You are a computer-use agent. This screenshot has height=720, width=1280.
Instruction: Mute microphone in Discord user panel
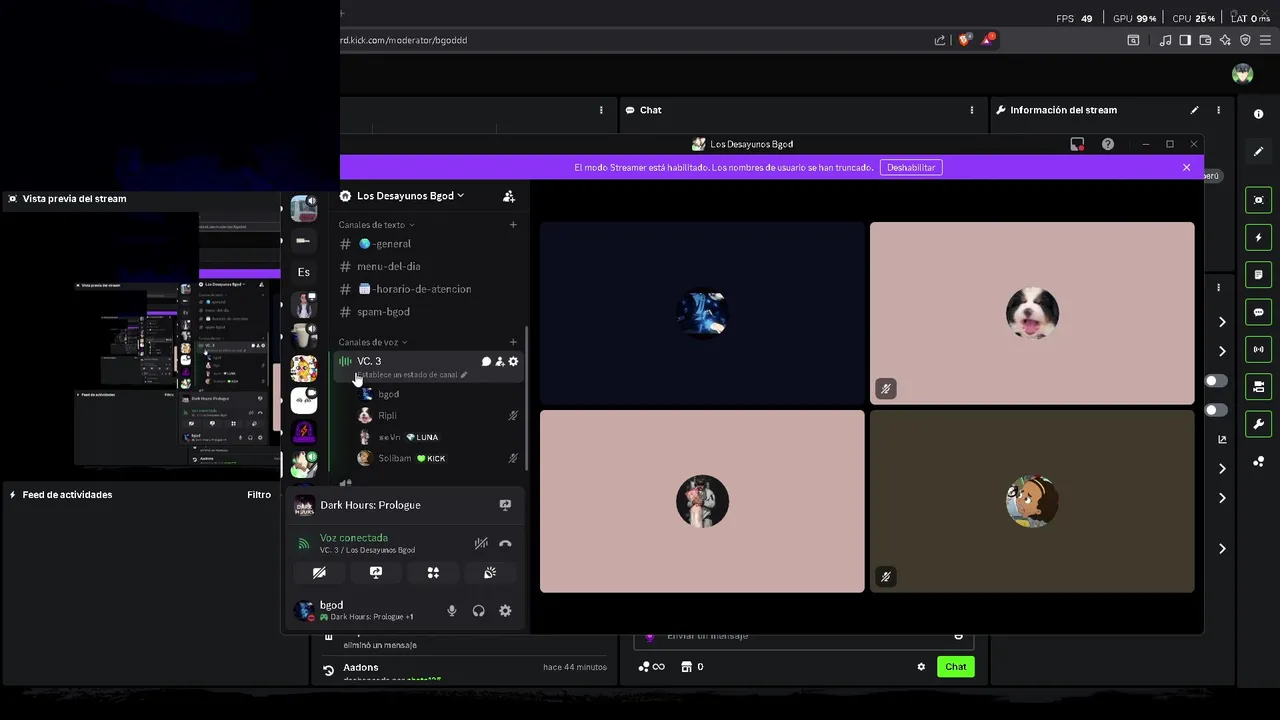452,611
